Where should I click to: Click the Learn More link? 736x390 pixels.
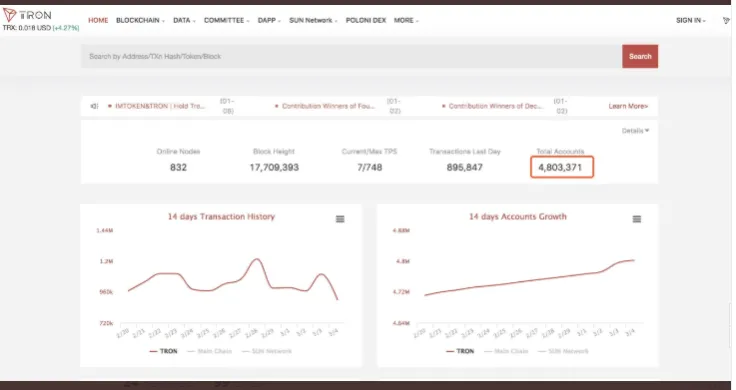coord(628,106)
